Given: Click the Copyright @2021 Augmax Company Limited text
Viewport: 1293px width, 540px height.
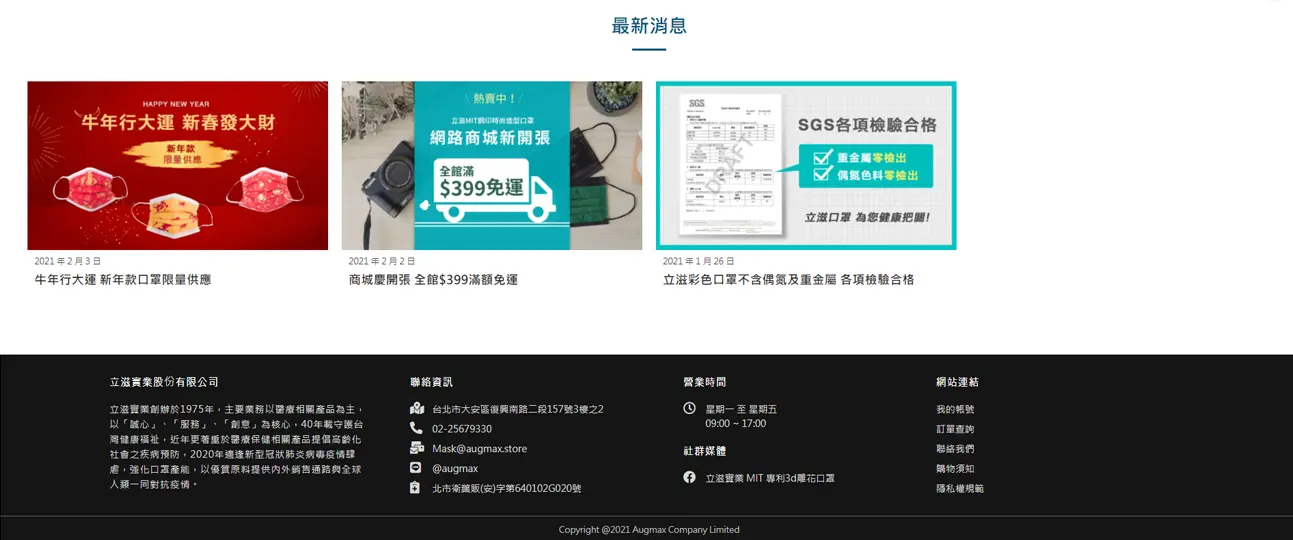Looking at the screenshot, I should click(649, 530).
